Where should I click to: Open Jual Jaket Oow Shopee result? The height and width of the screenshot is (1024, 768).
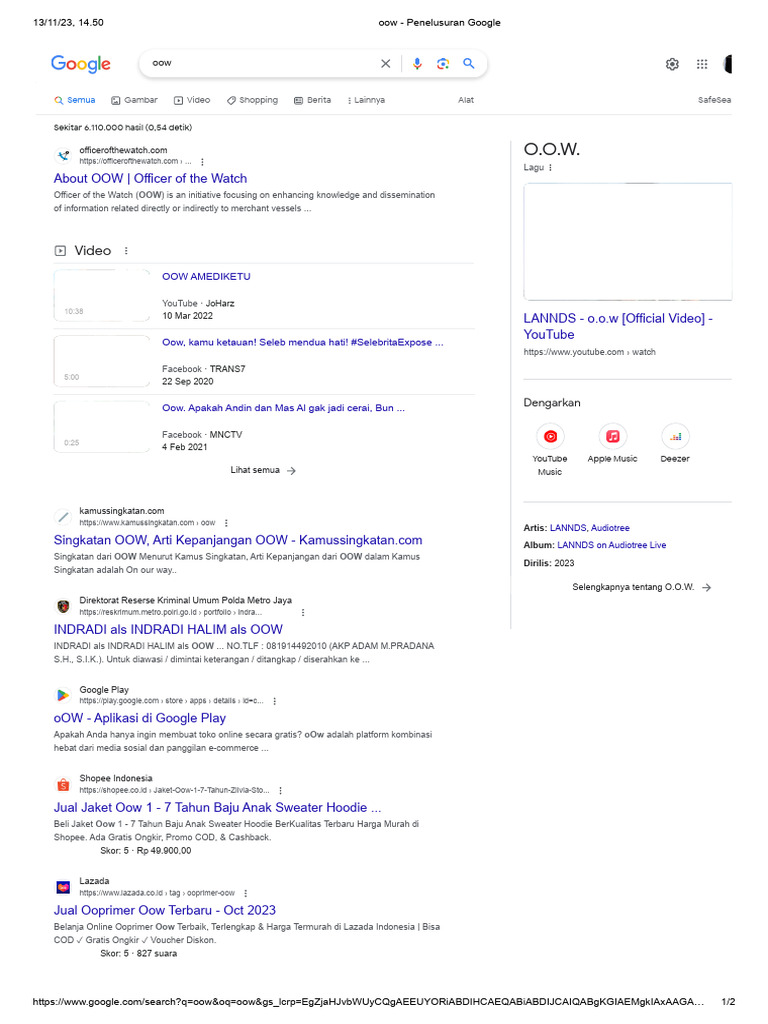coord(217,807)
